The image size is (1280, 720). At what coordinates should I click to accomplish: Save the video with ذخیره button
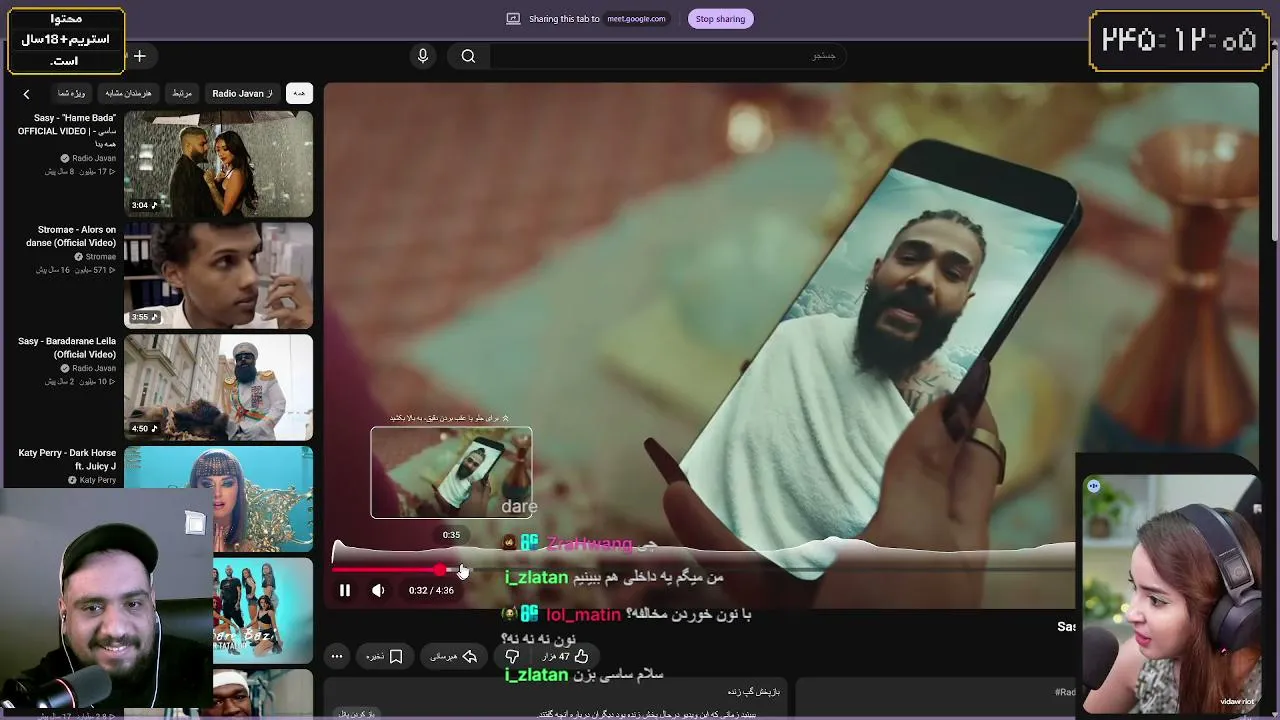(384, 656)
